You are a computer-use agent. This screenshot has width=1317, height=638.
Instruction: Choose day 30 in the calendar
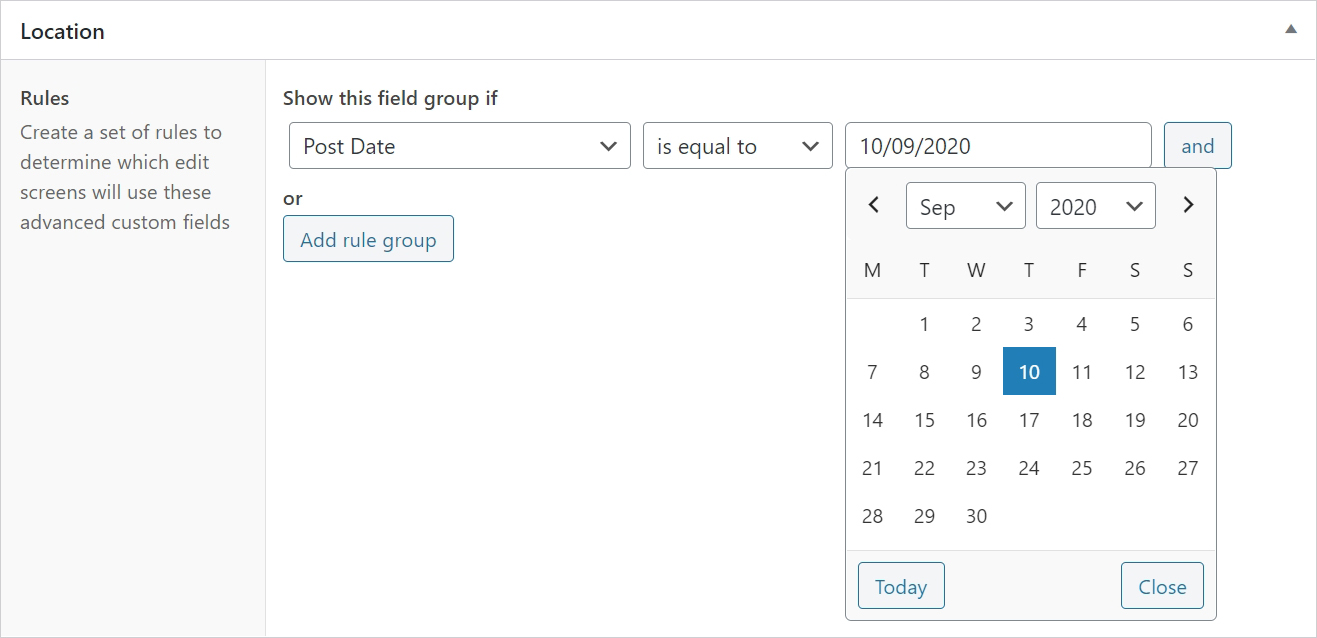977,516
